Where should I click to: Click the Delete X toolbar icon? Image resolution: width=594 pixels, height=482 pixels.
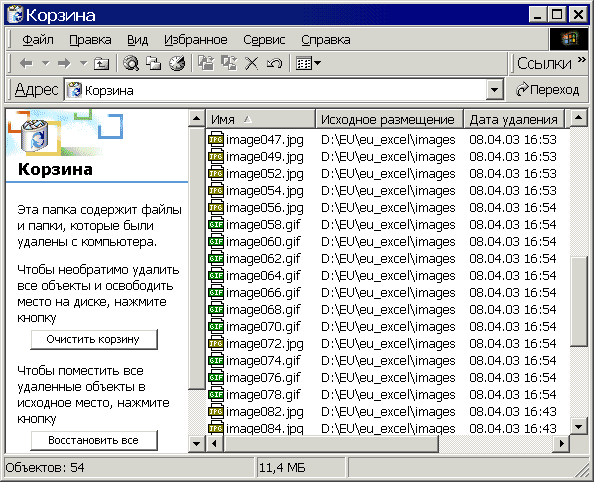[x=251, y=63]
